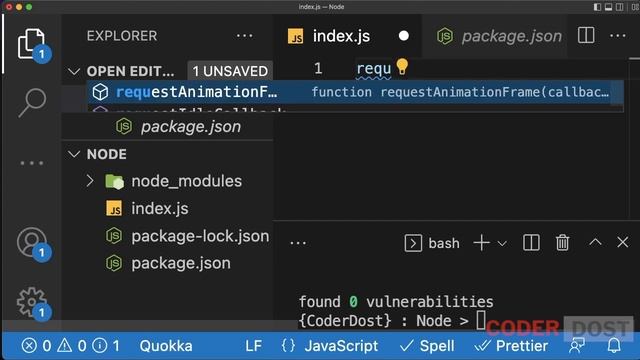640x360 pixels.
Task: Open notifications bell in status bar
Action: point(614,346)
